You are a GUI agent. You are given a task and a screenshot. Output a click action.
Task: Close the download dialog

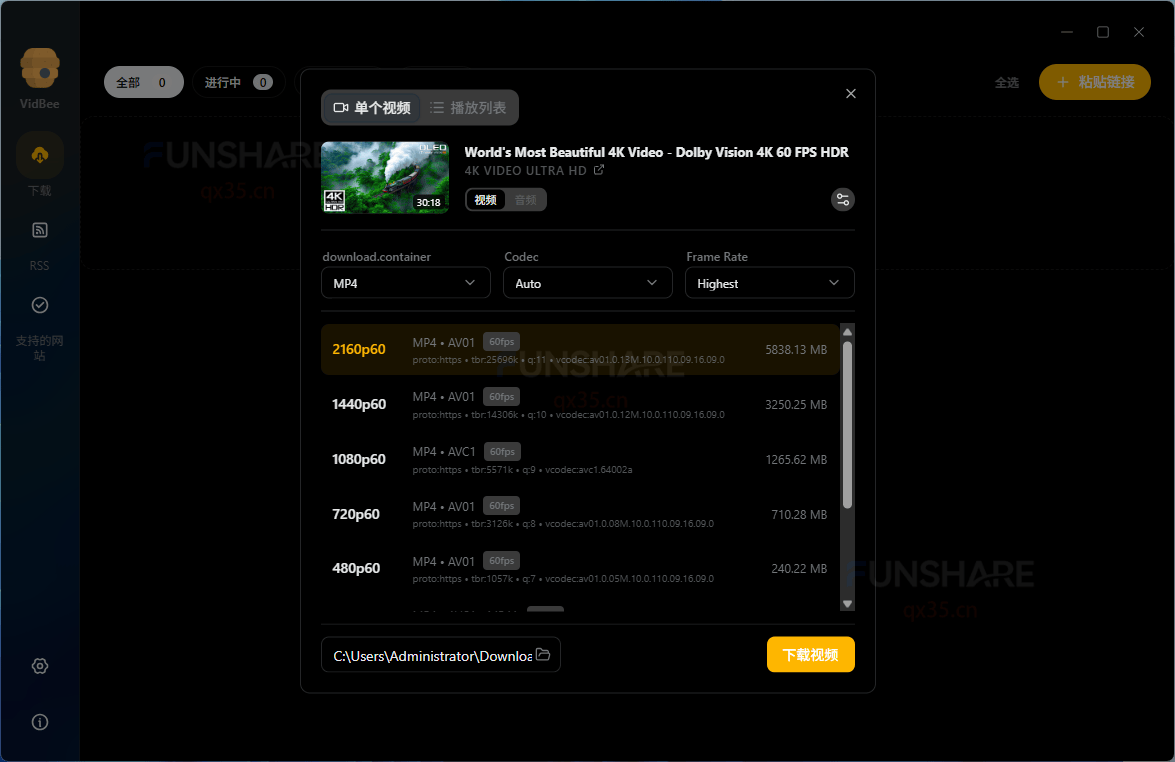(851, 94)
